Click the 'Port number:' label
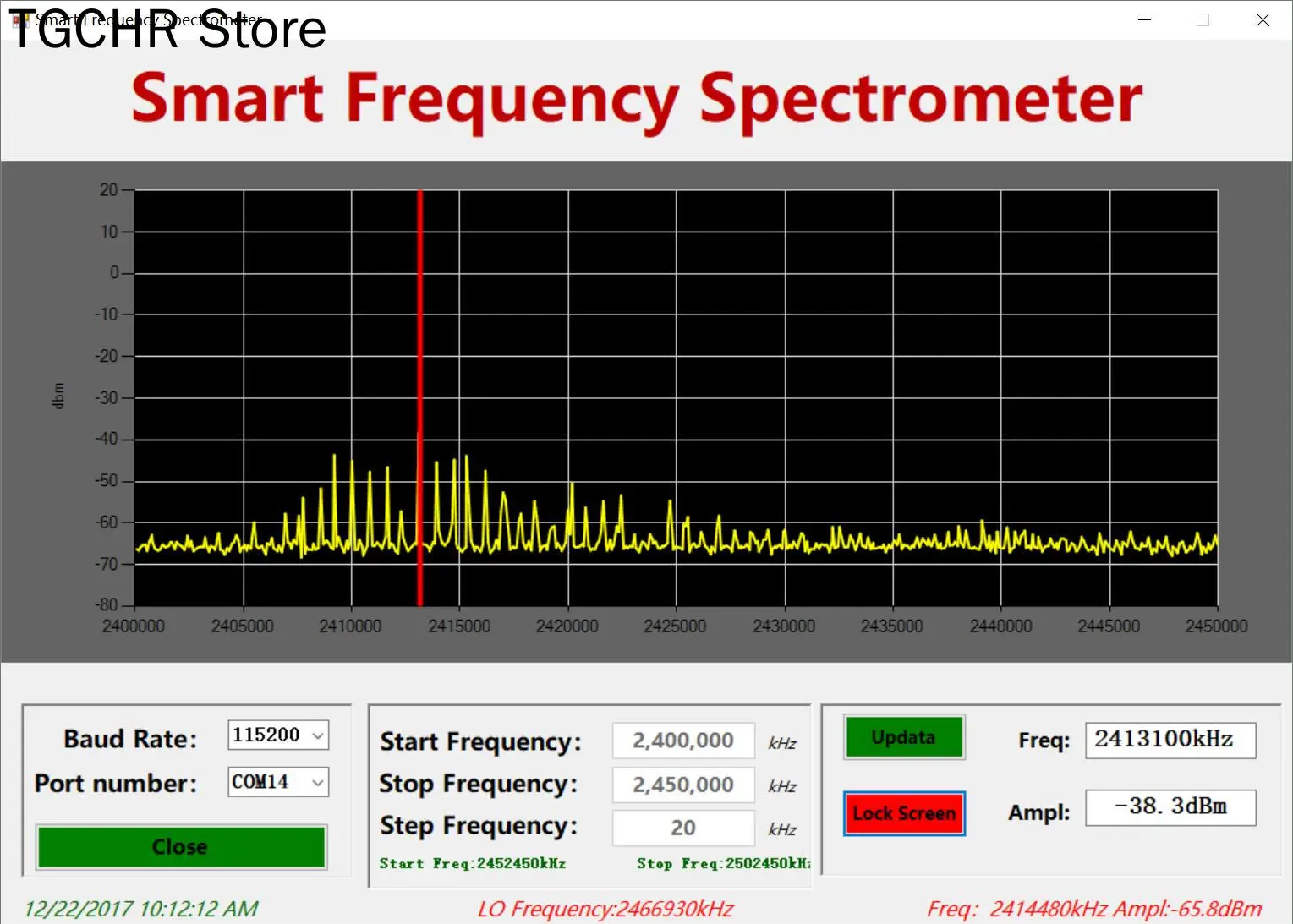Screen dimensions: 1293x924 tap(116, 784)
